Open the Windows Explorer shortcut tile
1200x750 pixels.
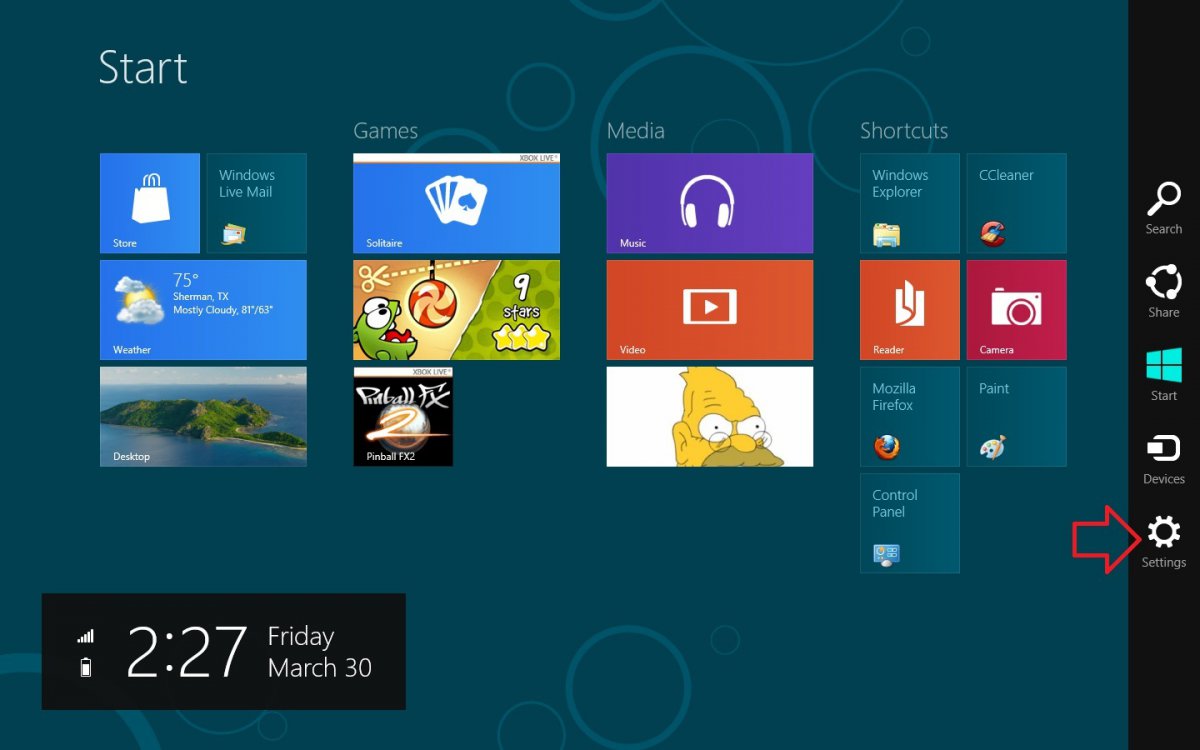pos(910,203)
